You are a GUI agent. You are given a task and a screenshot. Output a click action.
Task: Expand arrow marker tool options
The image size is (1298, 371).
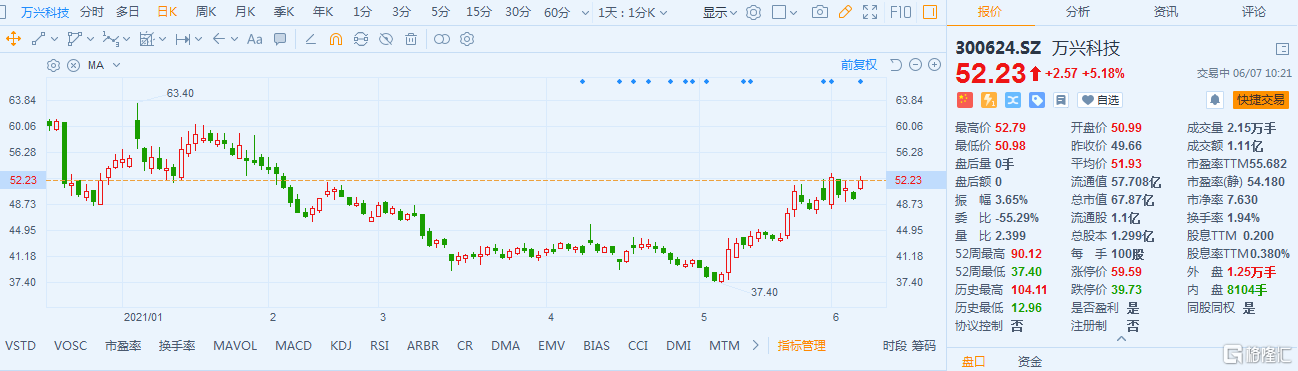(x=233, y=39)
